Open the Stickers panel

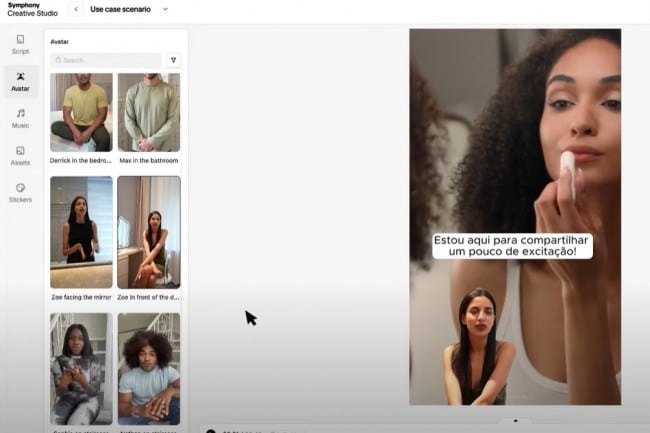(20, 192)
